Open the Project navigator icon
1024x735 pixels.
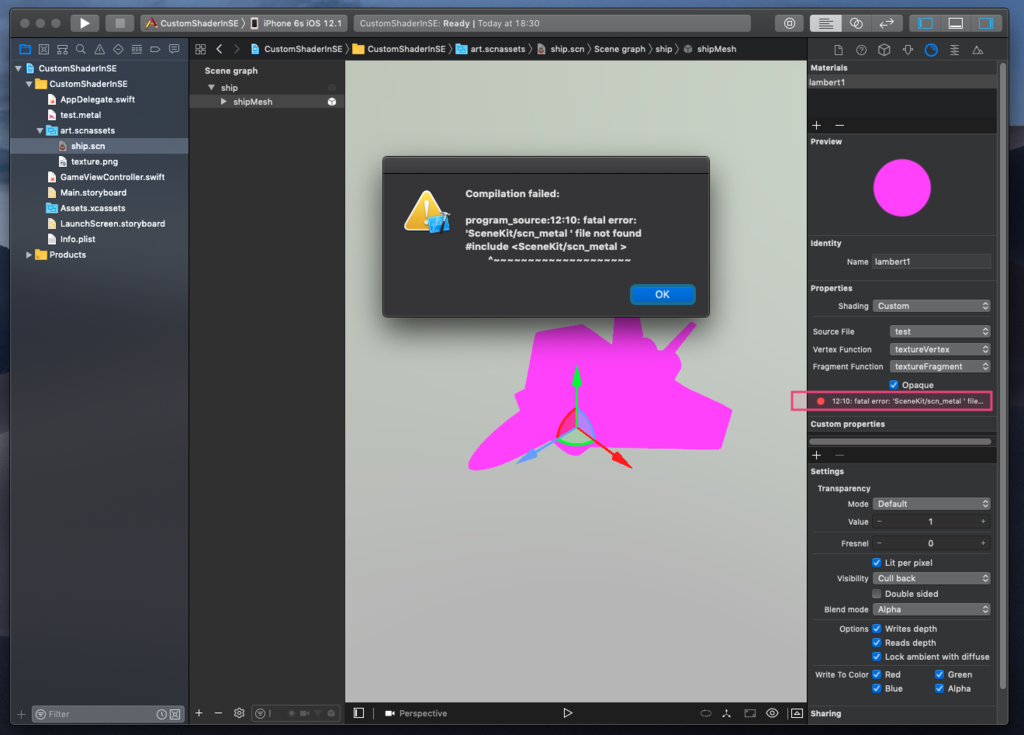25,49
